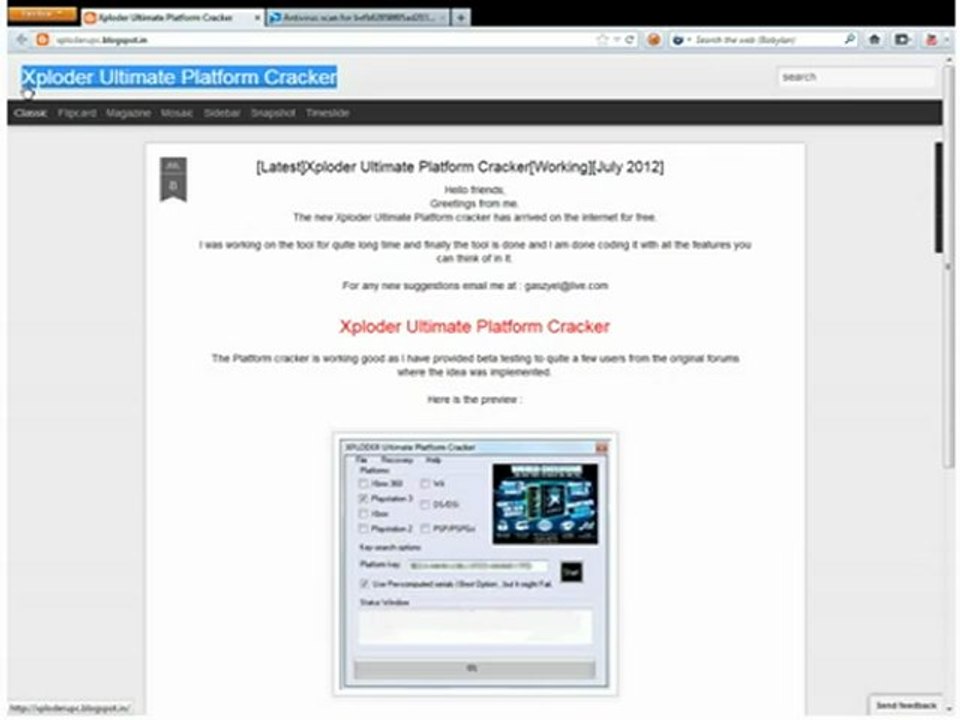Switch to the Antivirus scan browser tab
This screenshot has width=960, height=720.
click(x=359, y=18)
